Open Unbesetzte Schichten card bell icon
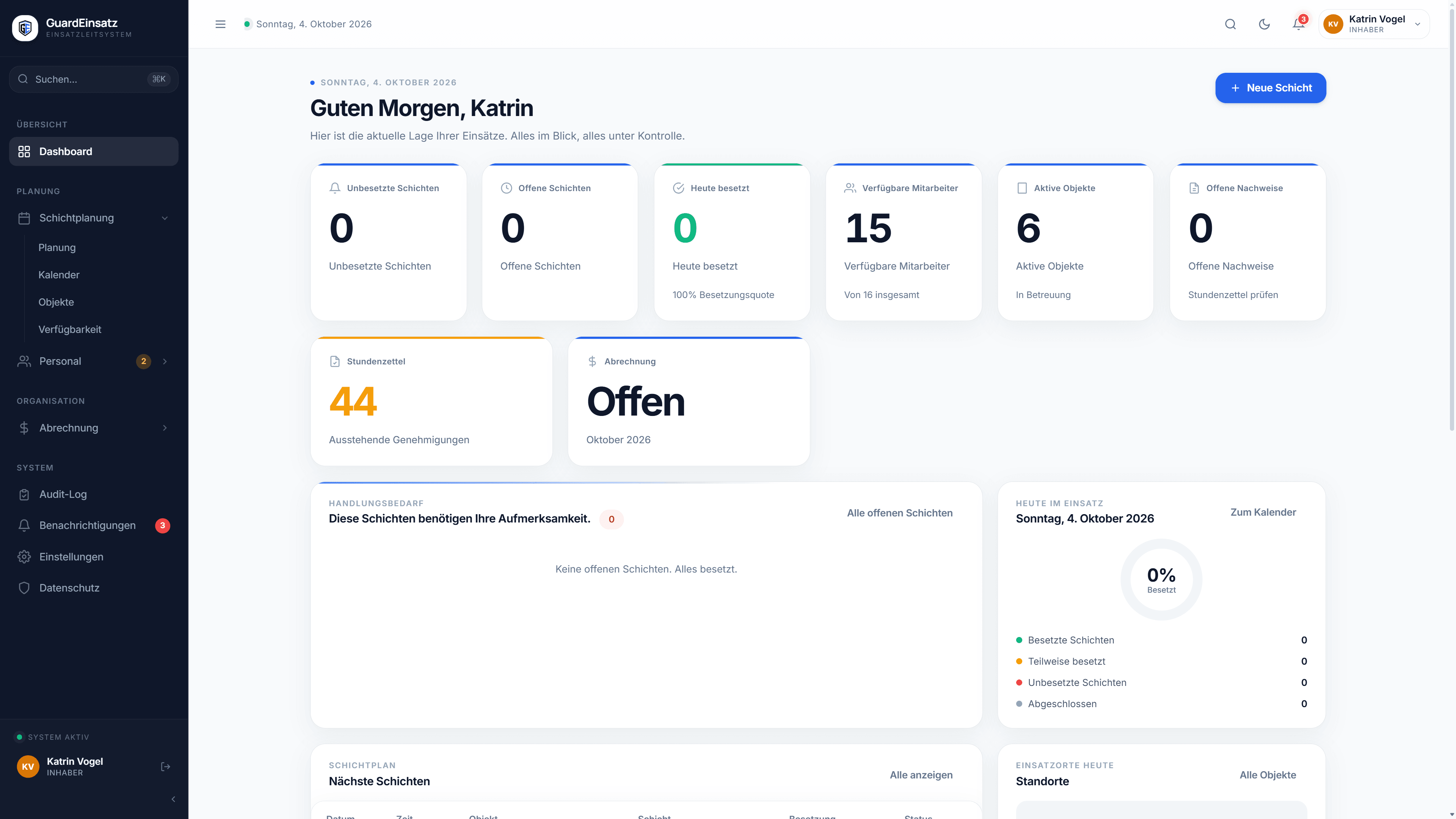 [334, 188]
